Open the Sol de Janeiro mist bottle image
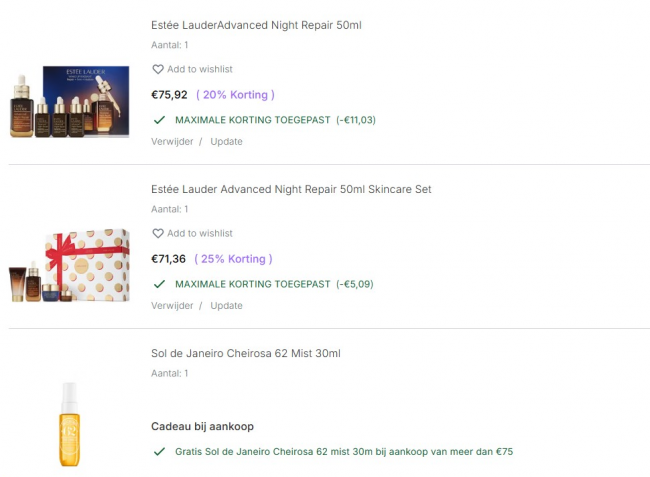Screen dimensions: 650x477 click(x=70, y=425)
